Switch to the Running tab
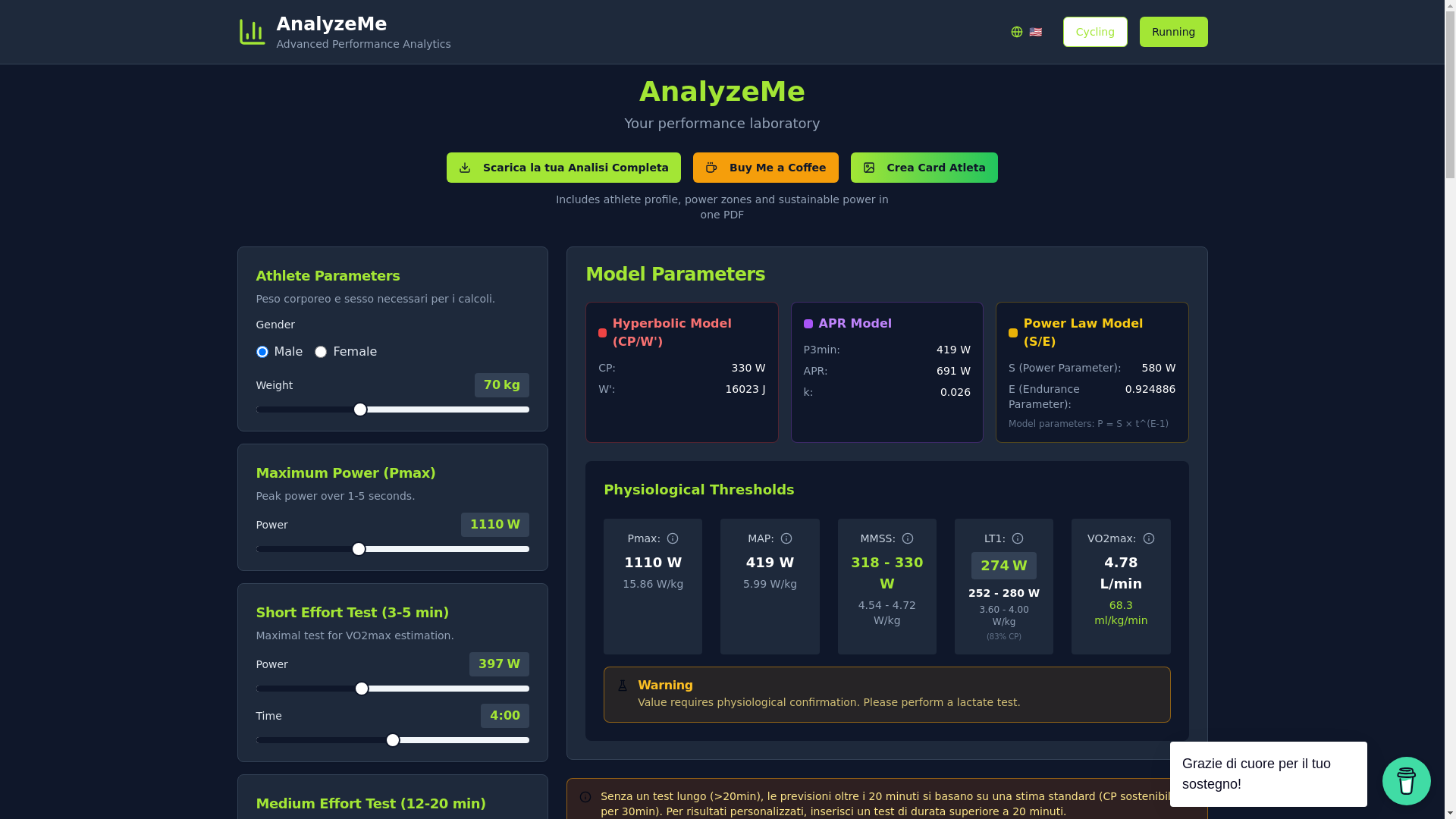 pyautogui.click(x=1173, y=32)
